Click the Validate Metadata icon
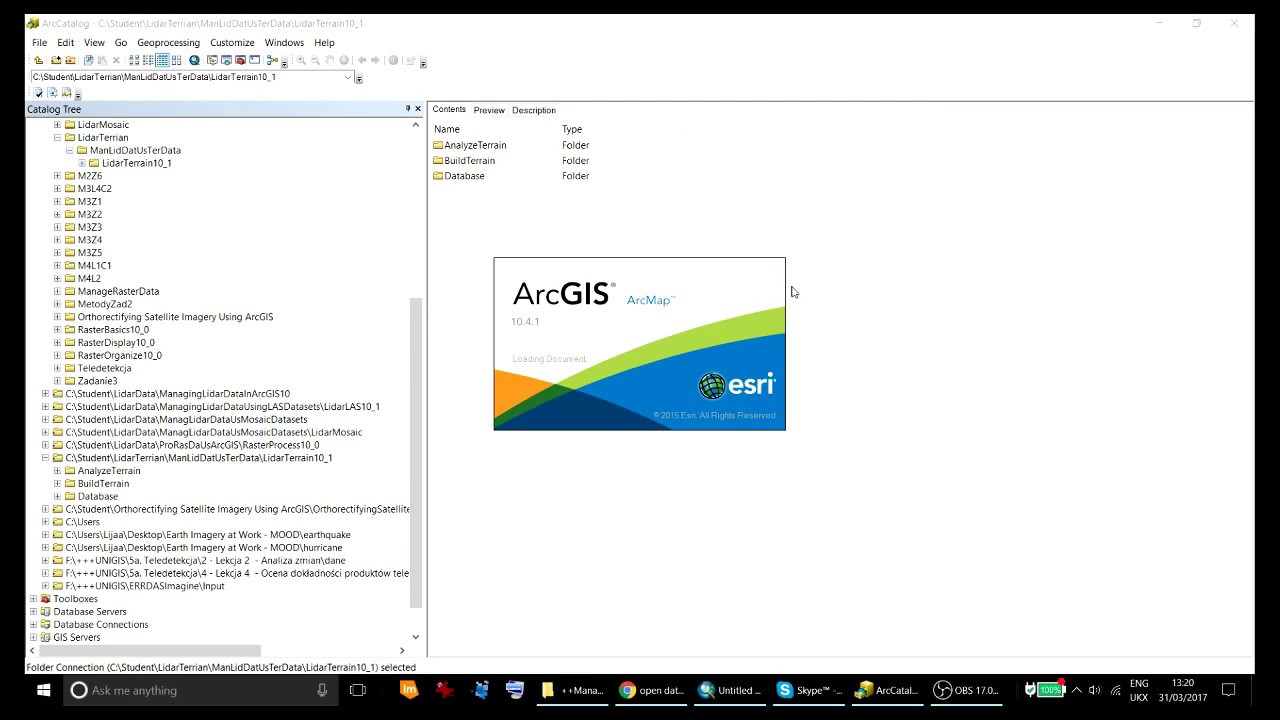 [x=38, y=93]
